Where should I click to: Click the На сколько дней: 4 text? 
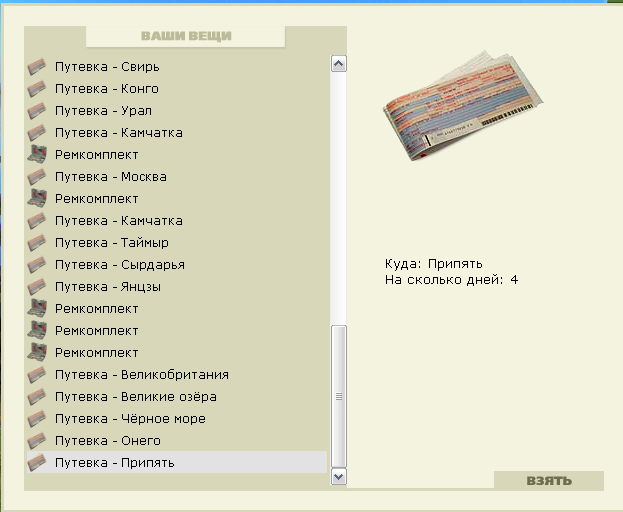click(451, 280)
